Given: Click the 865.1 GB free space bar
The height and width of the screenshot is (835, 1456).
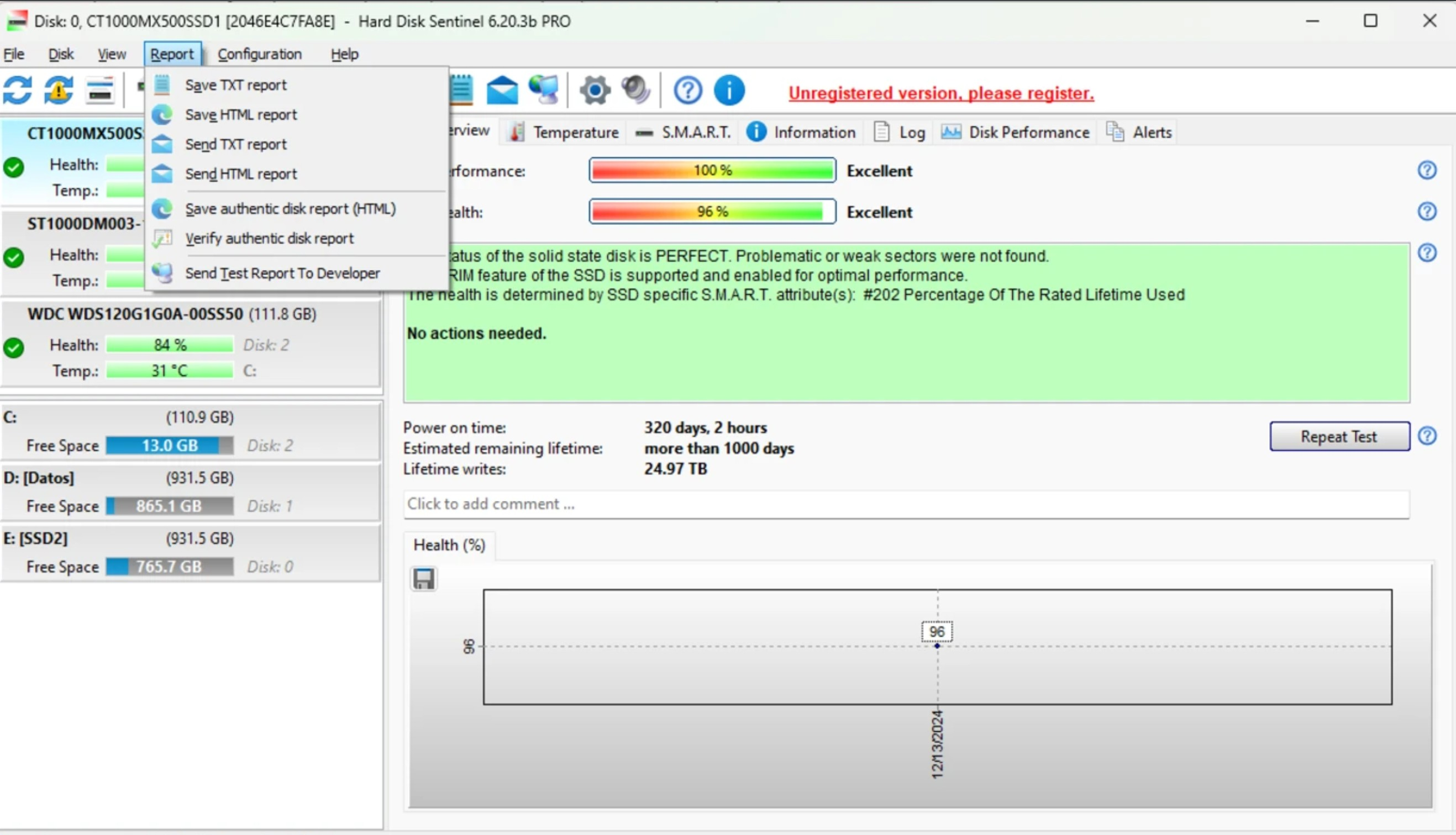Looking at the screenshot, I should pos(170,506).
